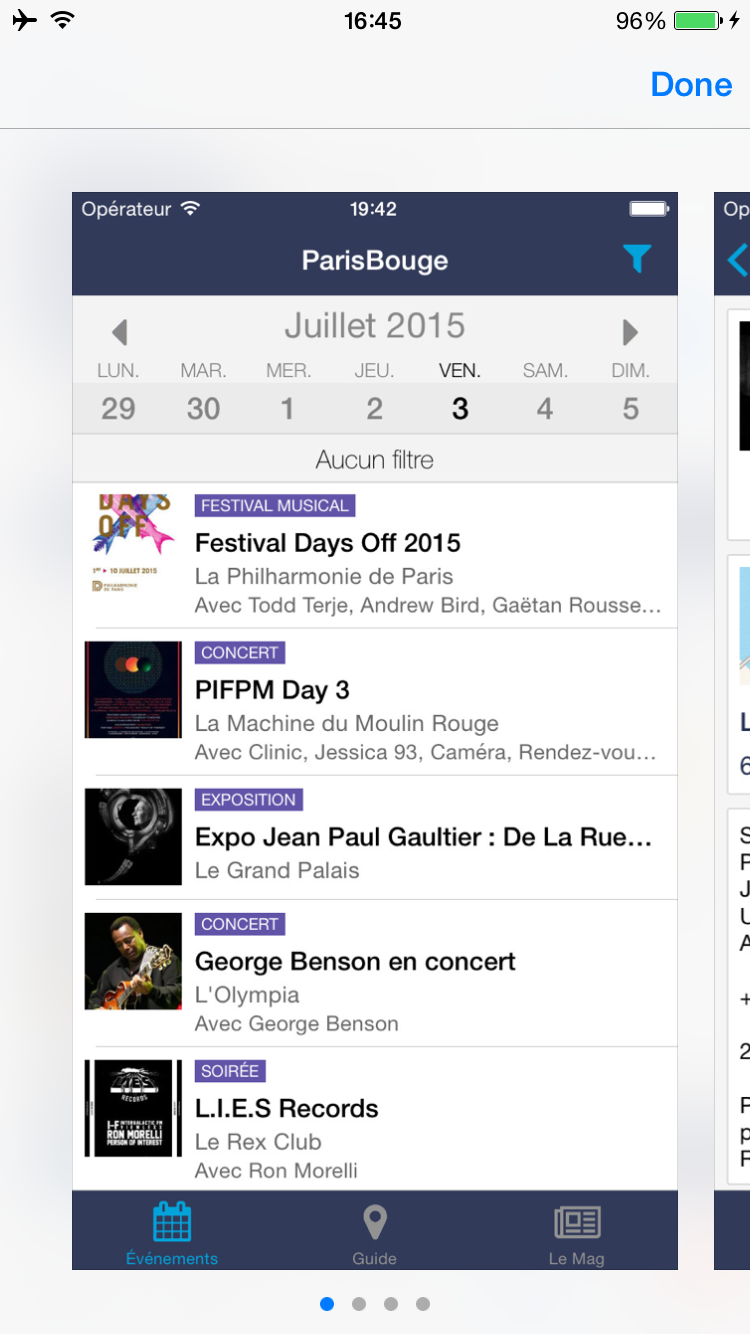Tap Festival Days Off poster thumbnail
Image resolution: width=750 pixels, height=1334 pixels.
133,543
